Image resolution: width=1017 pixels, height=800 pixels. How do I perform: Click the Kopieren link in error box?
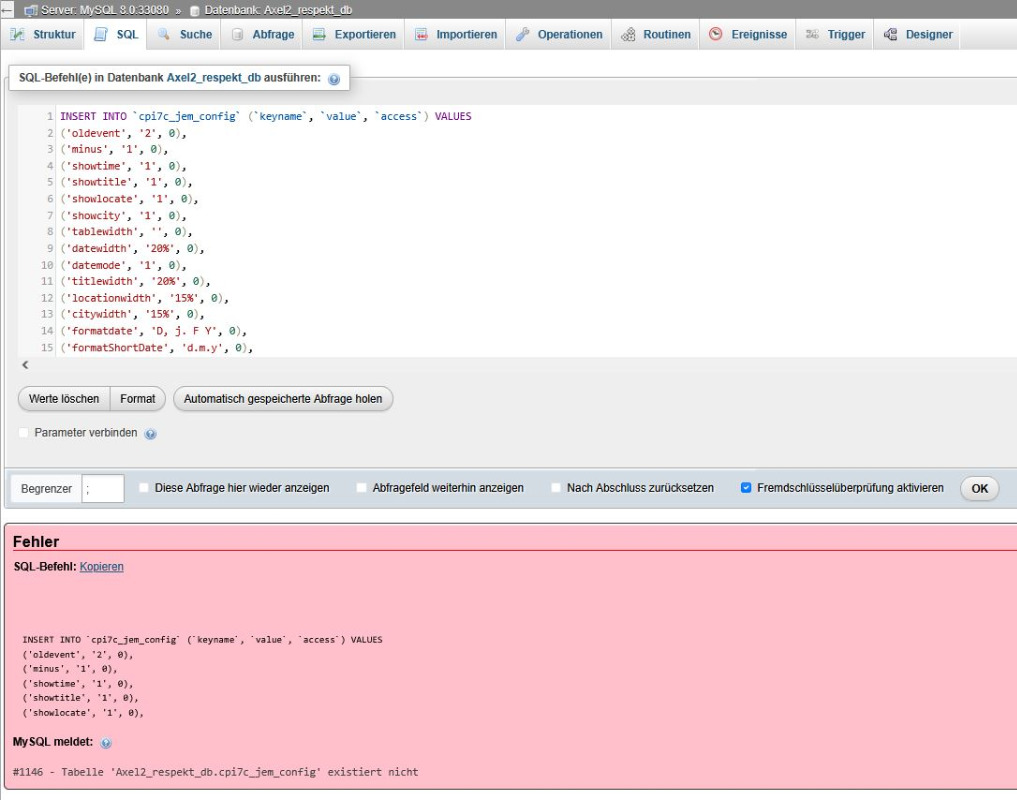click(x=101, y=567)
